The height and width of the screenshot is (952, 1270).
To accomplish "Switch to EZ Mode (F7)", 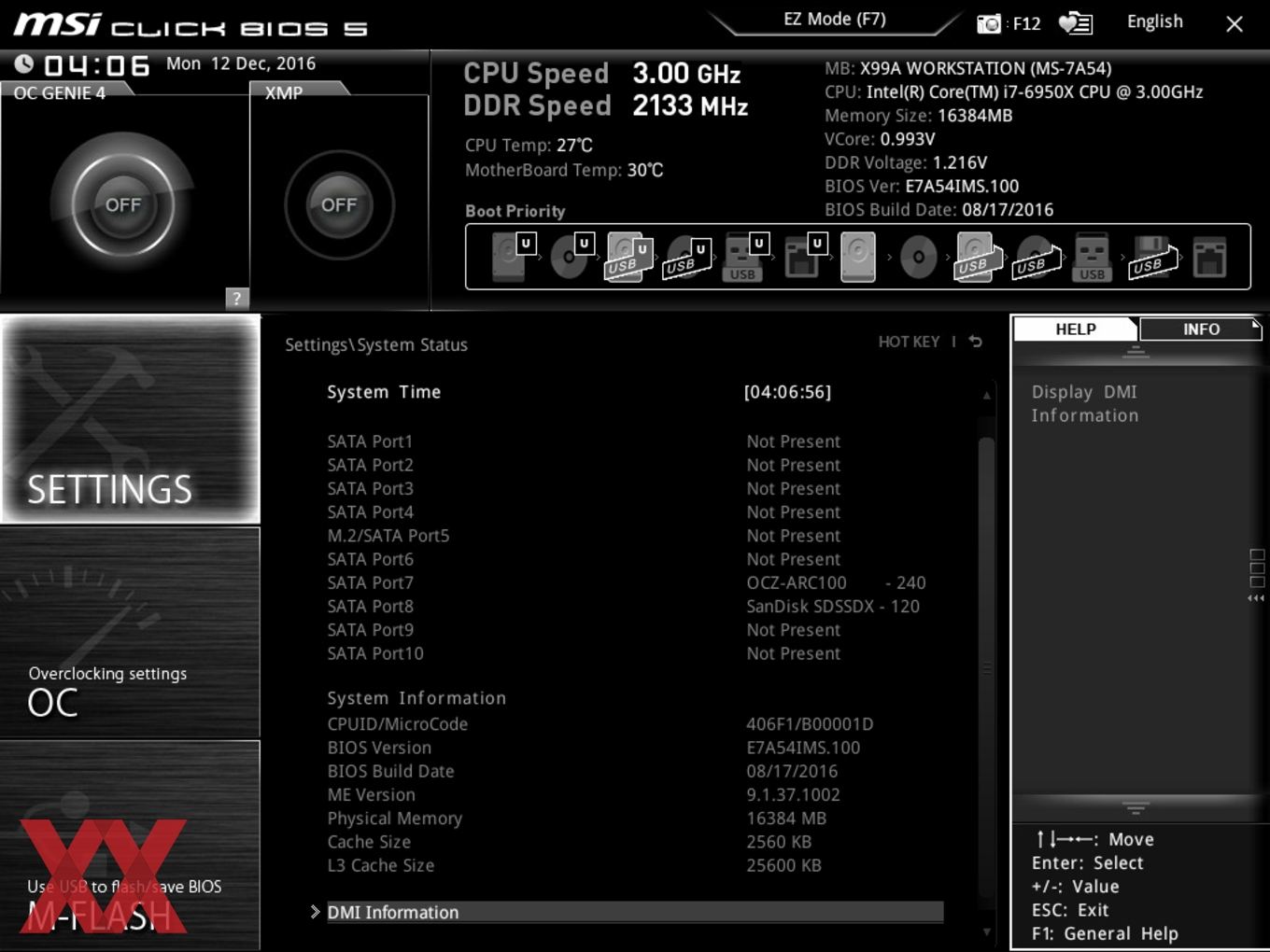I will (x=835, y=20).
